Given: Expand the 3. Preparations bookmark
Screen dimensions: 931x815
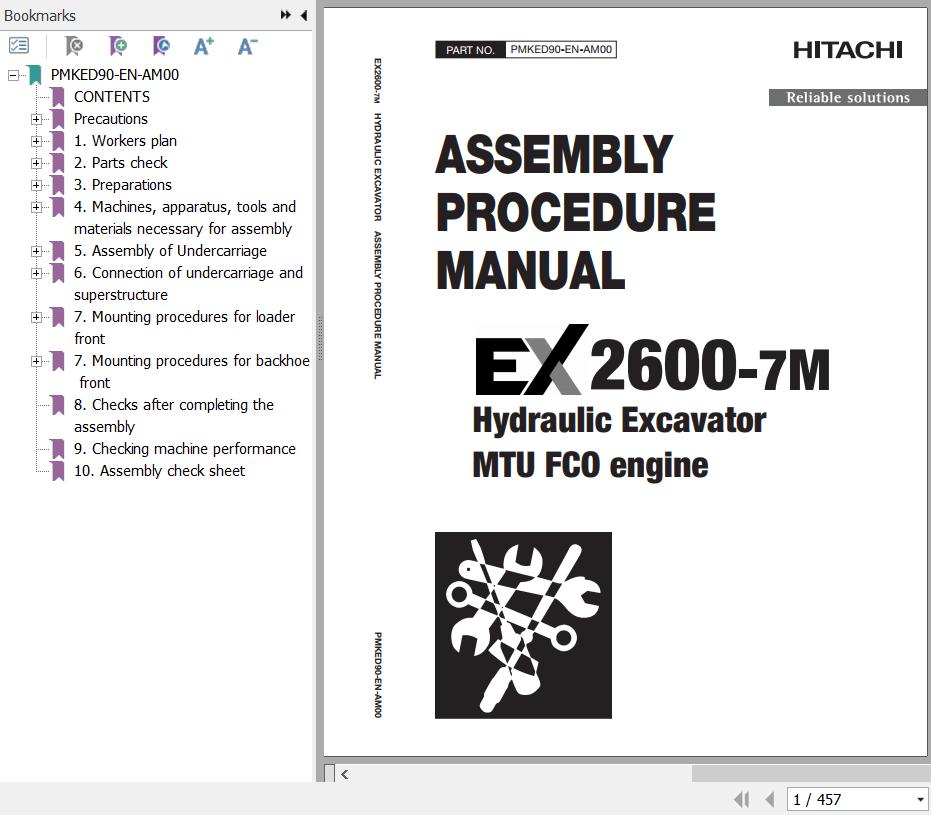Looking at the screenshot, I should tap(36, 185).
